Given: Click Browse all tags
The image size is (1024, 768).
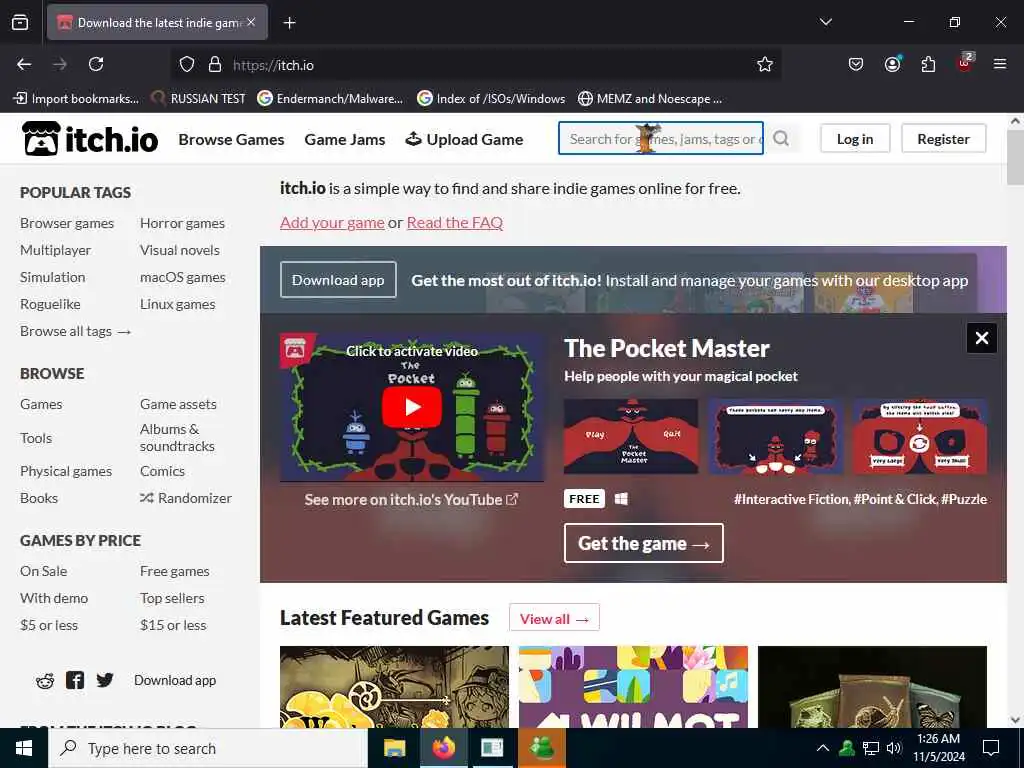Looking at the screenshot, I should pos(76,331).
